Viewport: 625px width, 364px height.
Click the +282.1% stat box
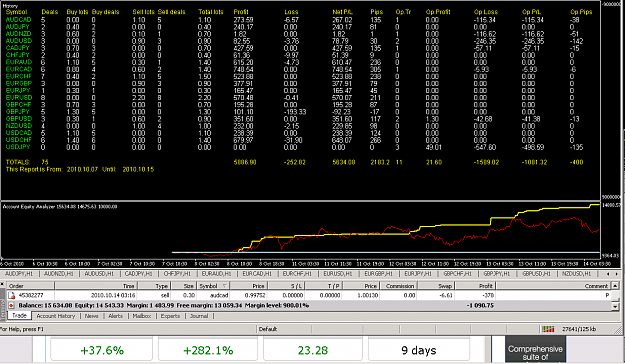[208, 350]
